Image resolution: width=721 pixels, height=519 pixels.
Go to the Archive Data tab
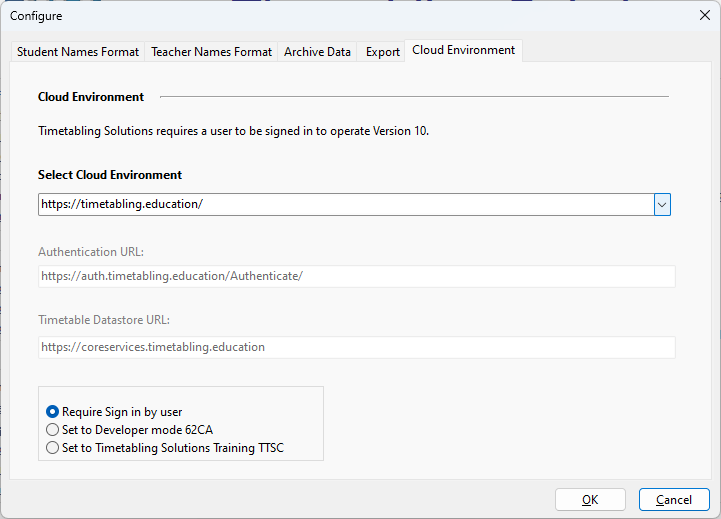click(317, 52)
